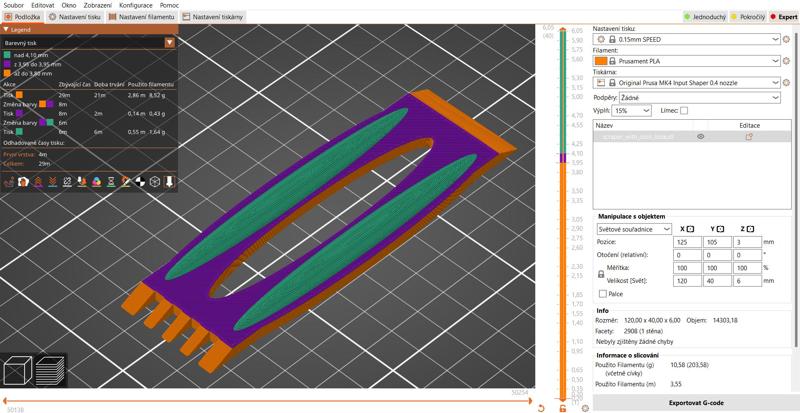This screenshot has width=800, height=413.
Task: Toggle Custom G-codes icon in legend
Action: tap(126, 182)
